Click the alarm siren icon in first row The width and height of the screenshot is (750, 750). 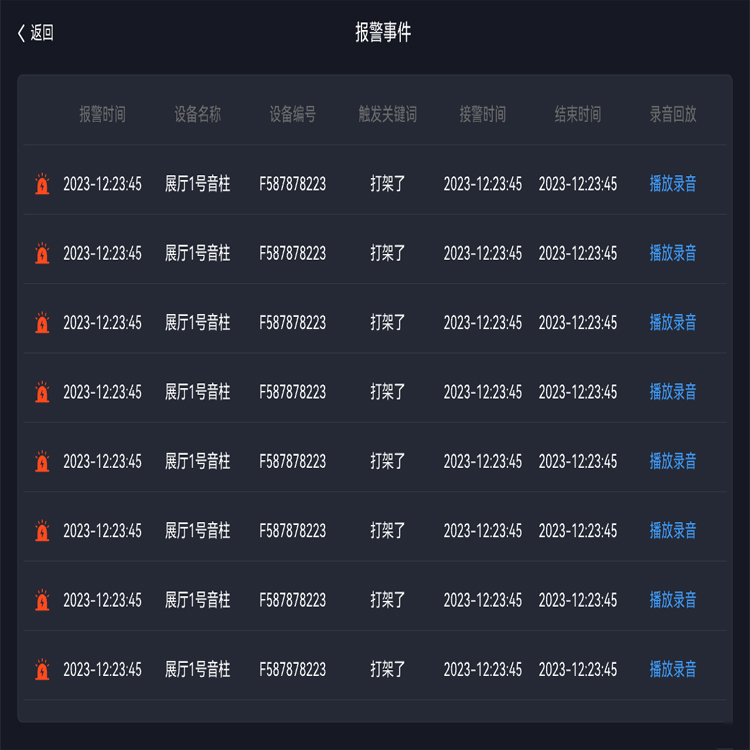(42, 184)
